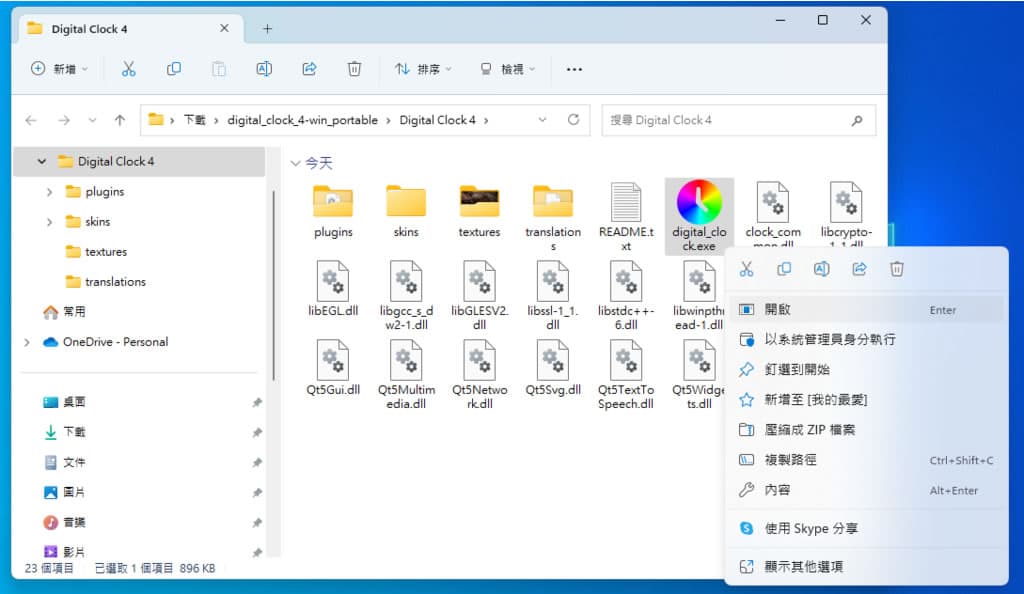The height and width of the screenshot is (594, 1024).
Task: Select the libEGL.dll file
Action: pos(333,289)
